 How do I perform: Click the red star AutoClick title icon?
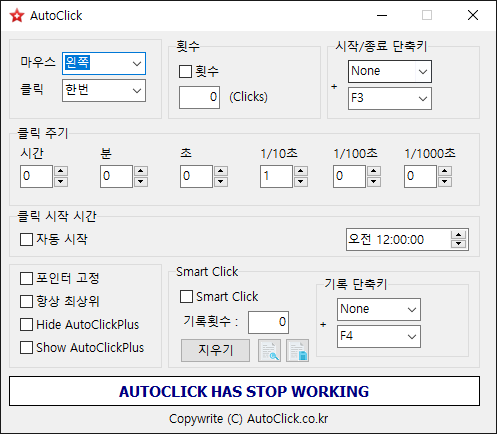pyautogui.click(x=17, y=16)
